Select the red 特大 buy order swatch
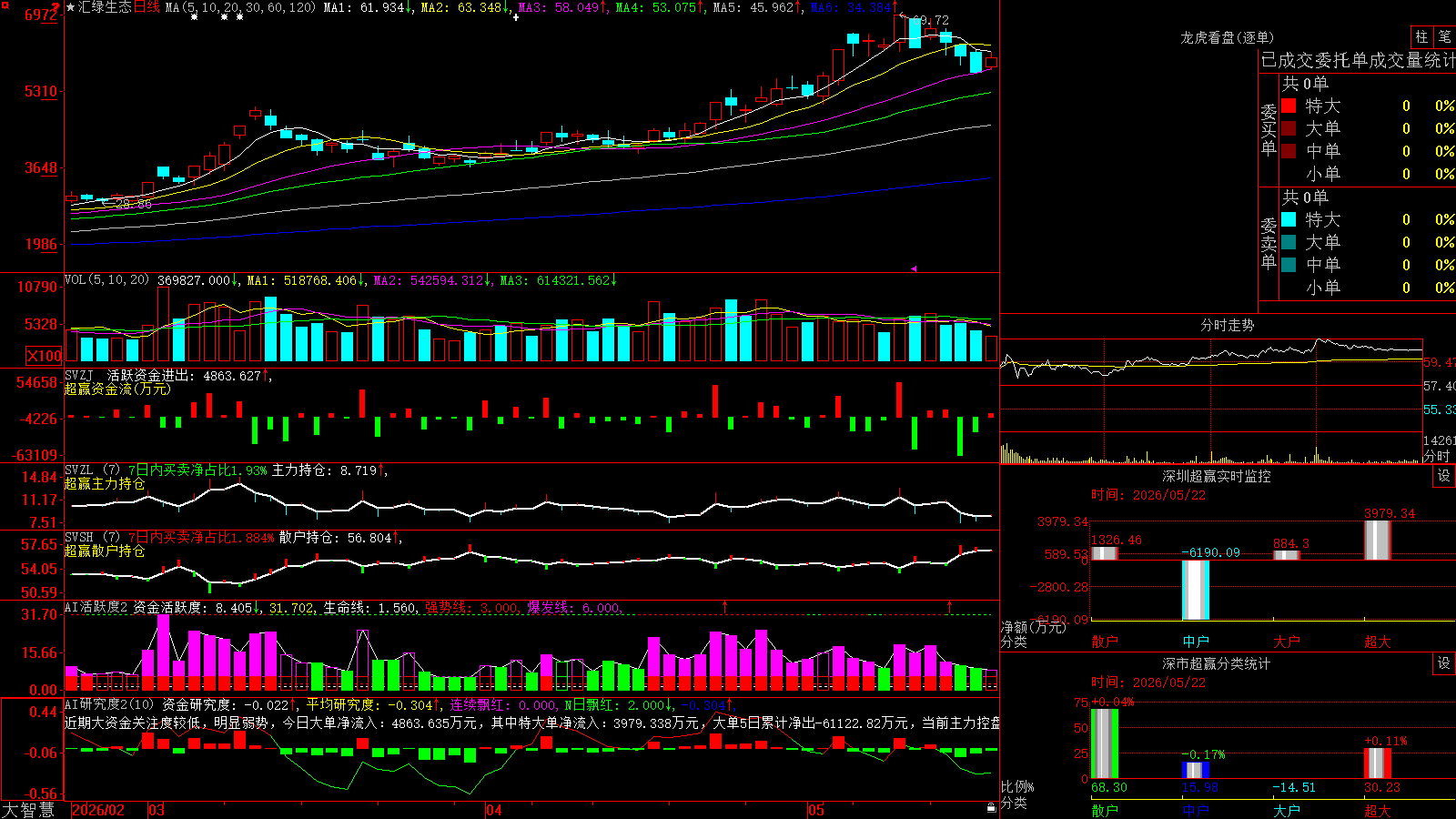 [x=1289, y=106]
